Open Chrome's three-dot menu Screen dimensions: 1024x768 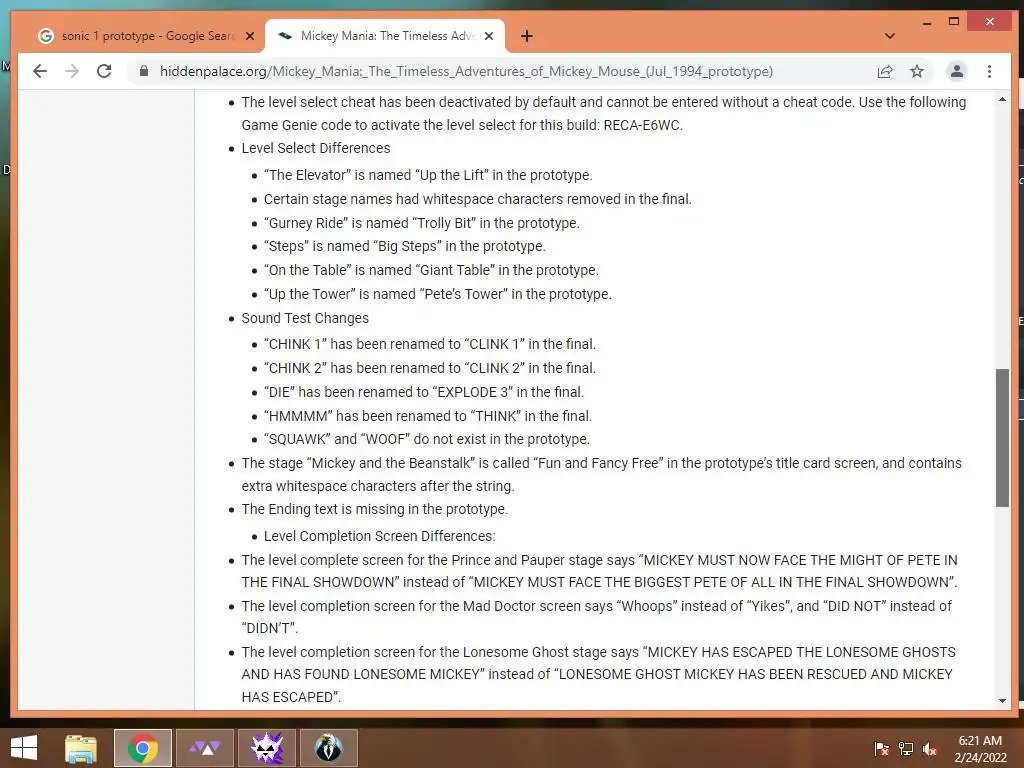[989, 71]
